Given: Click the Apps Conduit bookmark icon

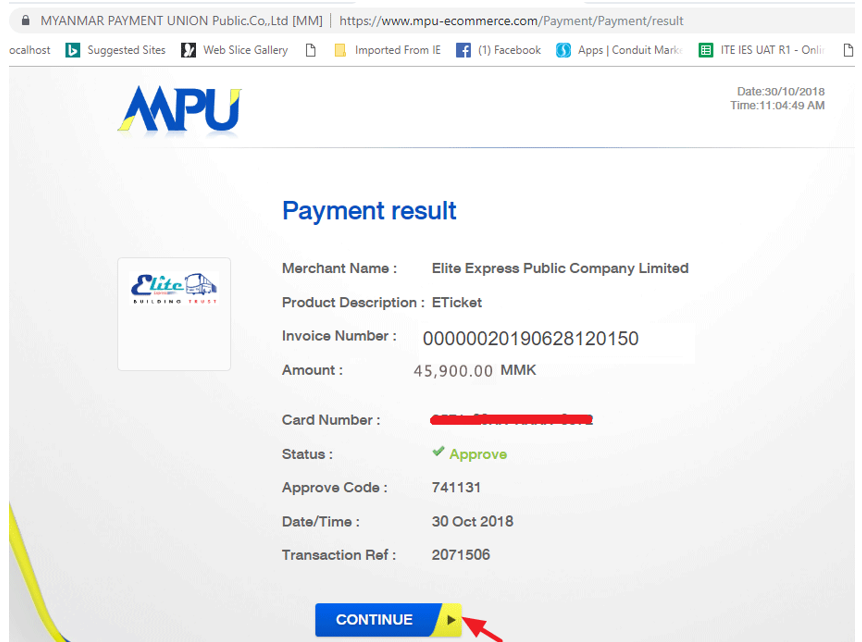Looking at the screenshot, I should (x=563, y=49).
